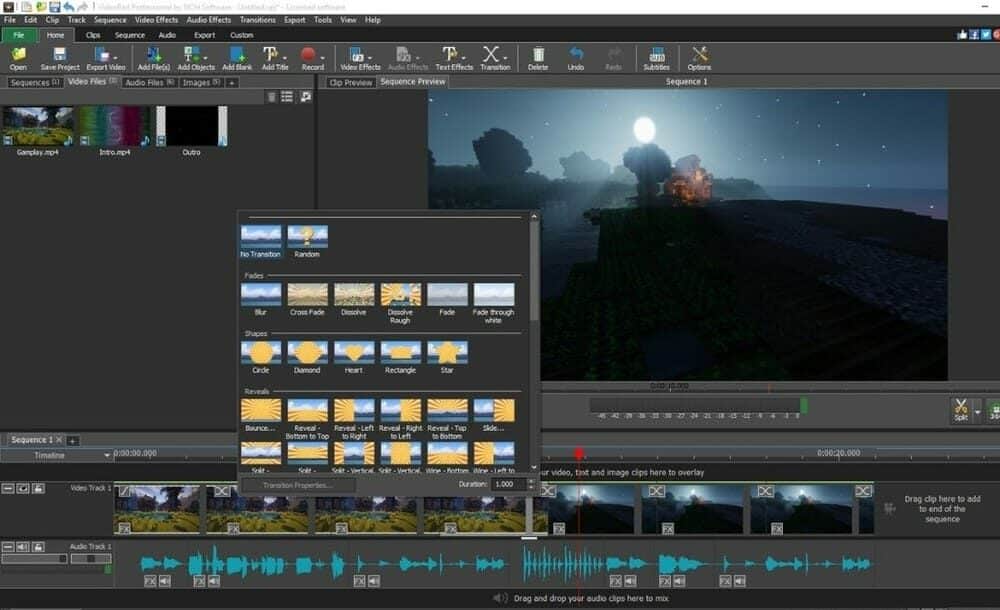Switch to the Clip Preview tab
The image size is (1000, 610).
[350, 82]
